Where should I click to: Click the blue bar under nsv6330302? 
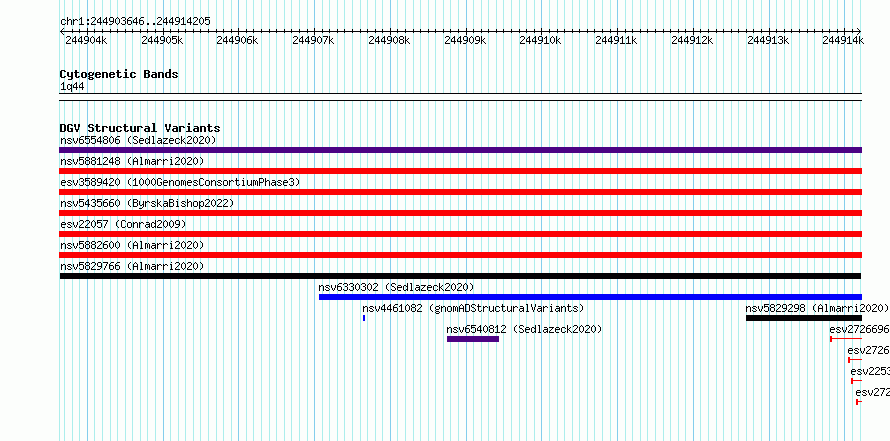click(x=590, y=297)
